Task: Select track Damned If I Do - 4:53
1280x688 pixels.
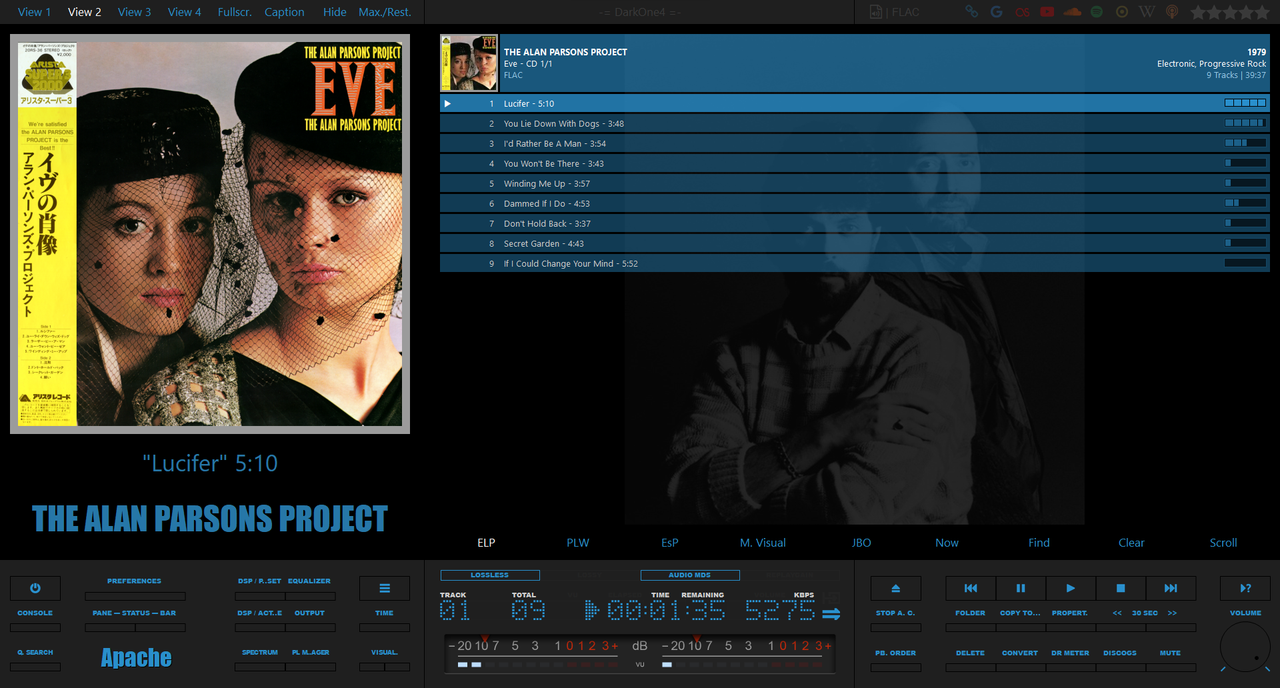Action: [x=855, y=203]
